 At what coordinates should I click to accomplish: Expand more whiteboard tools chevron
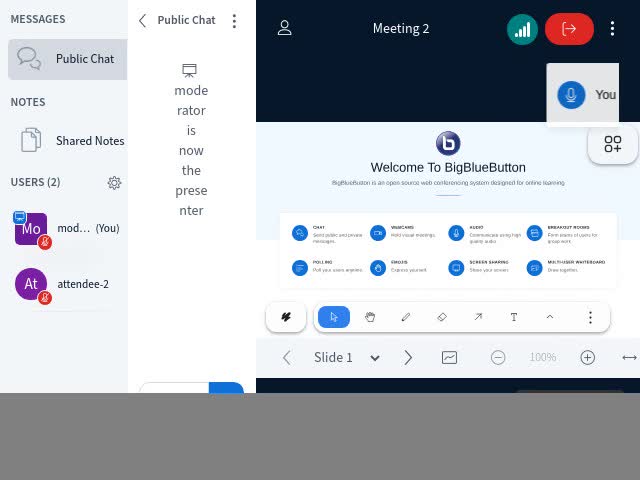[550, 317]
